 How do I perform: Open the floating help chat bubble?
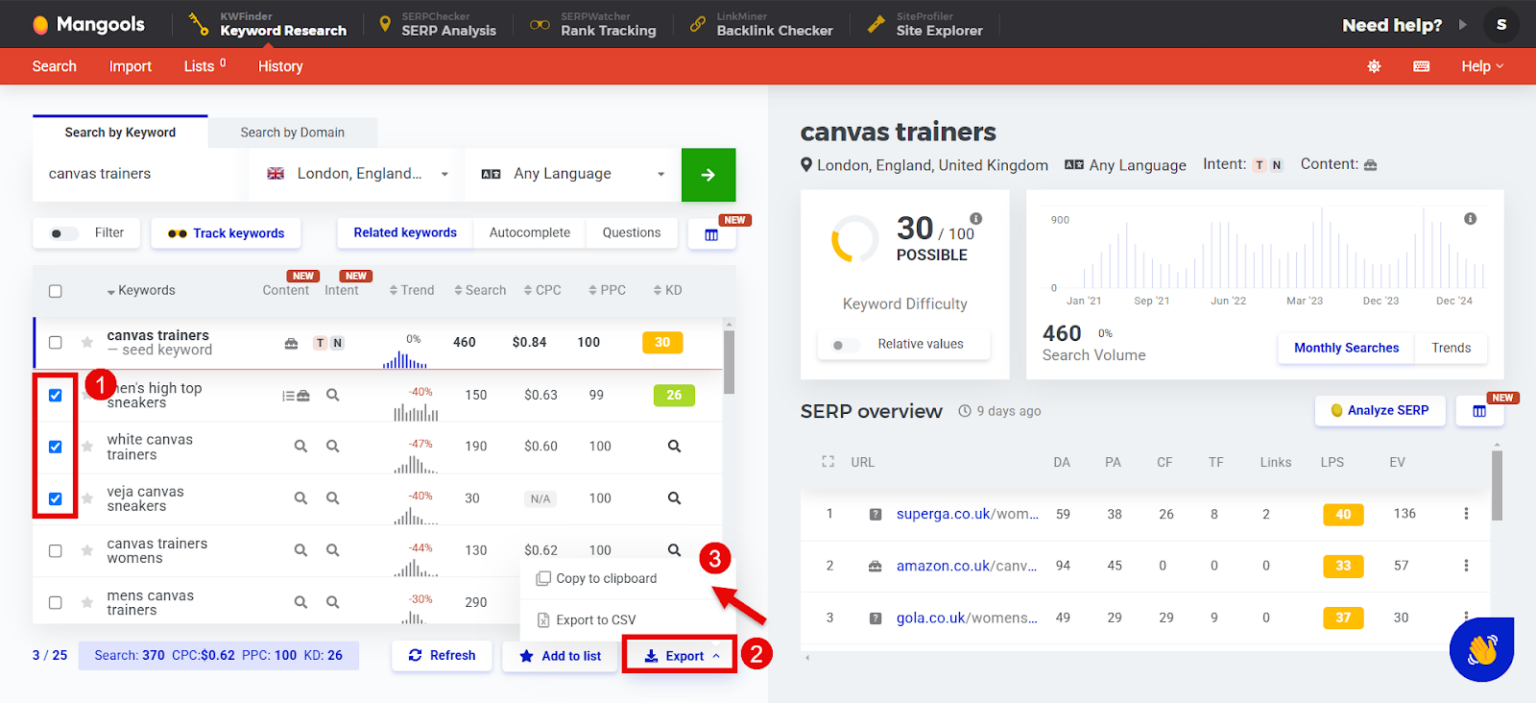click(x=1481, y=650)
